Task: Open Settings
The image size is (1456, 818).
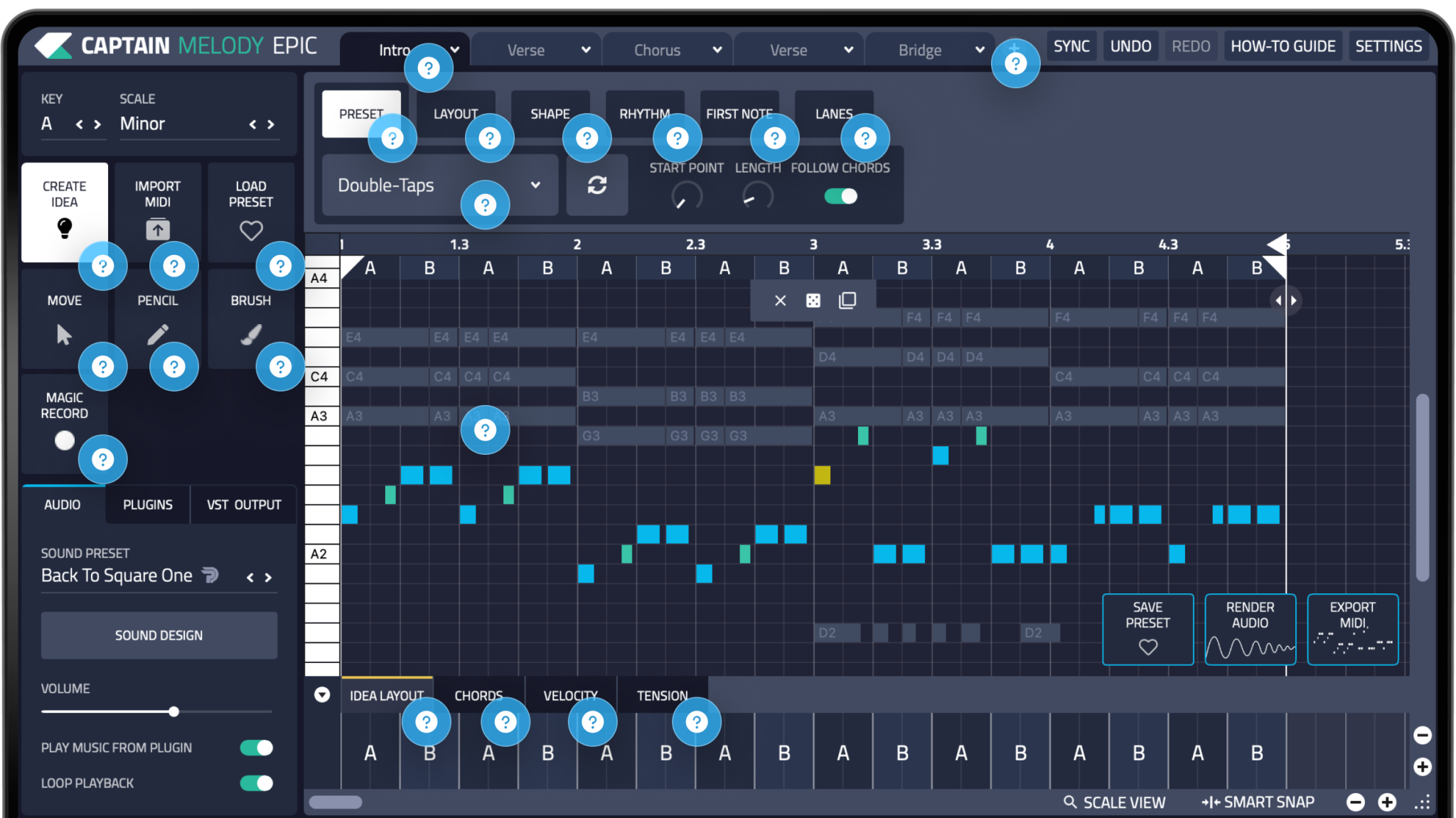Action: [1388, 46]
